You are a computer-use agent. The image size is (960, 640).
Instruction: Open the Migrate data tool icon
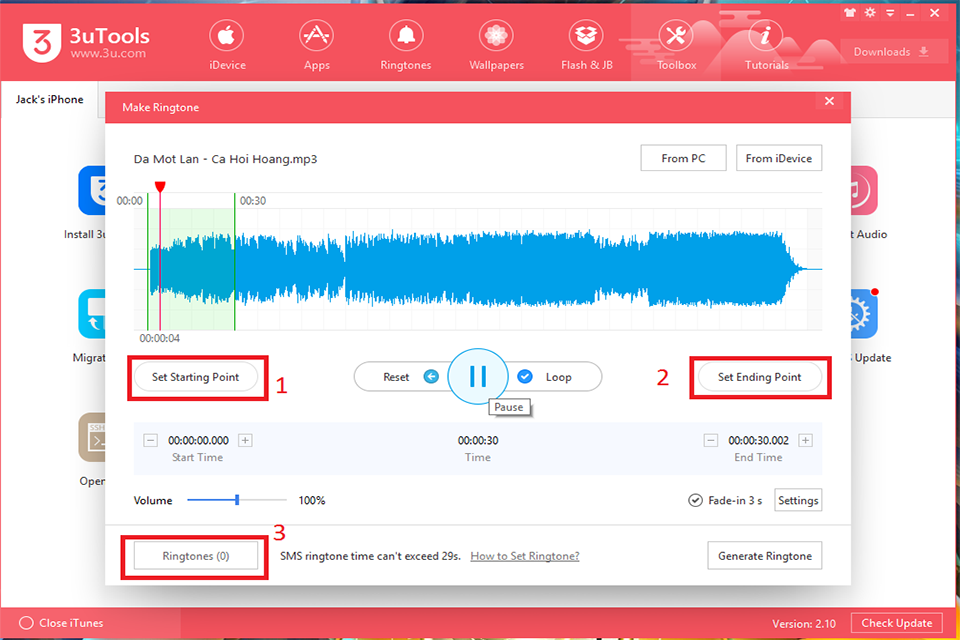[92, 314]
